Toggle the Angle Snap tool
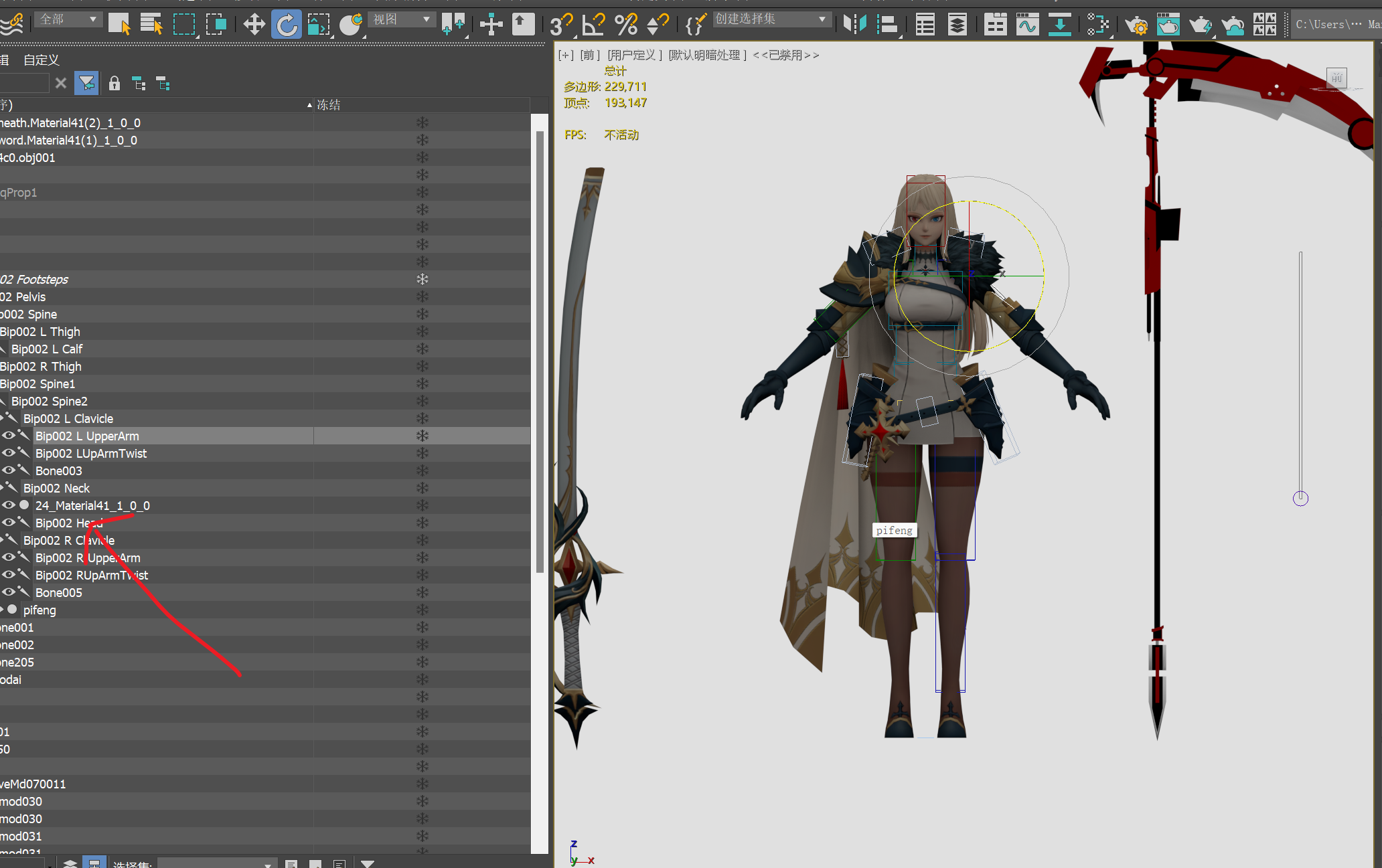Viewport: 1382px width, 868px height. tap(593, 25)
